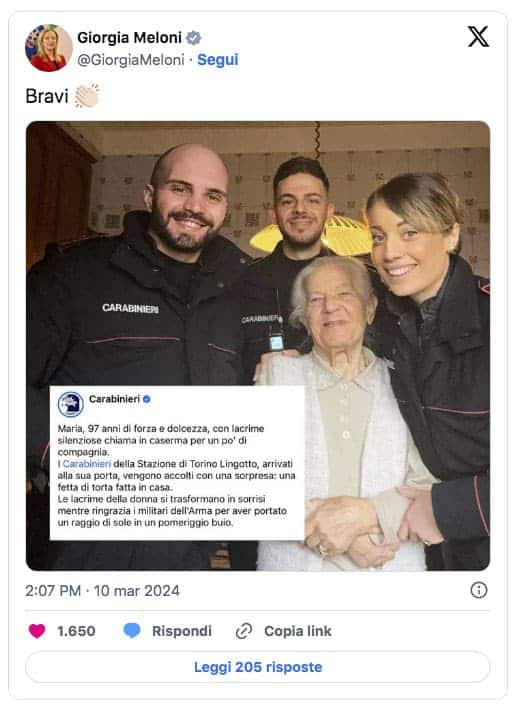The image size is (520, 707).
Task: Click the X logo icon
Action: click(x=478, y=37)
